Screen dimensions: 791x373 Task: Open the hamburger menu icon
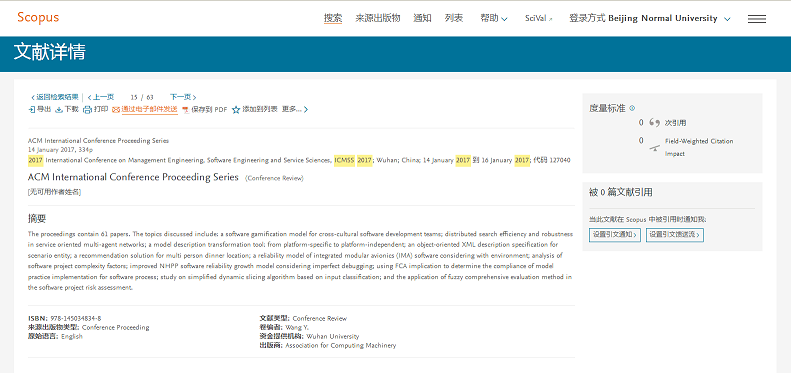757,19
